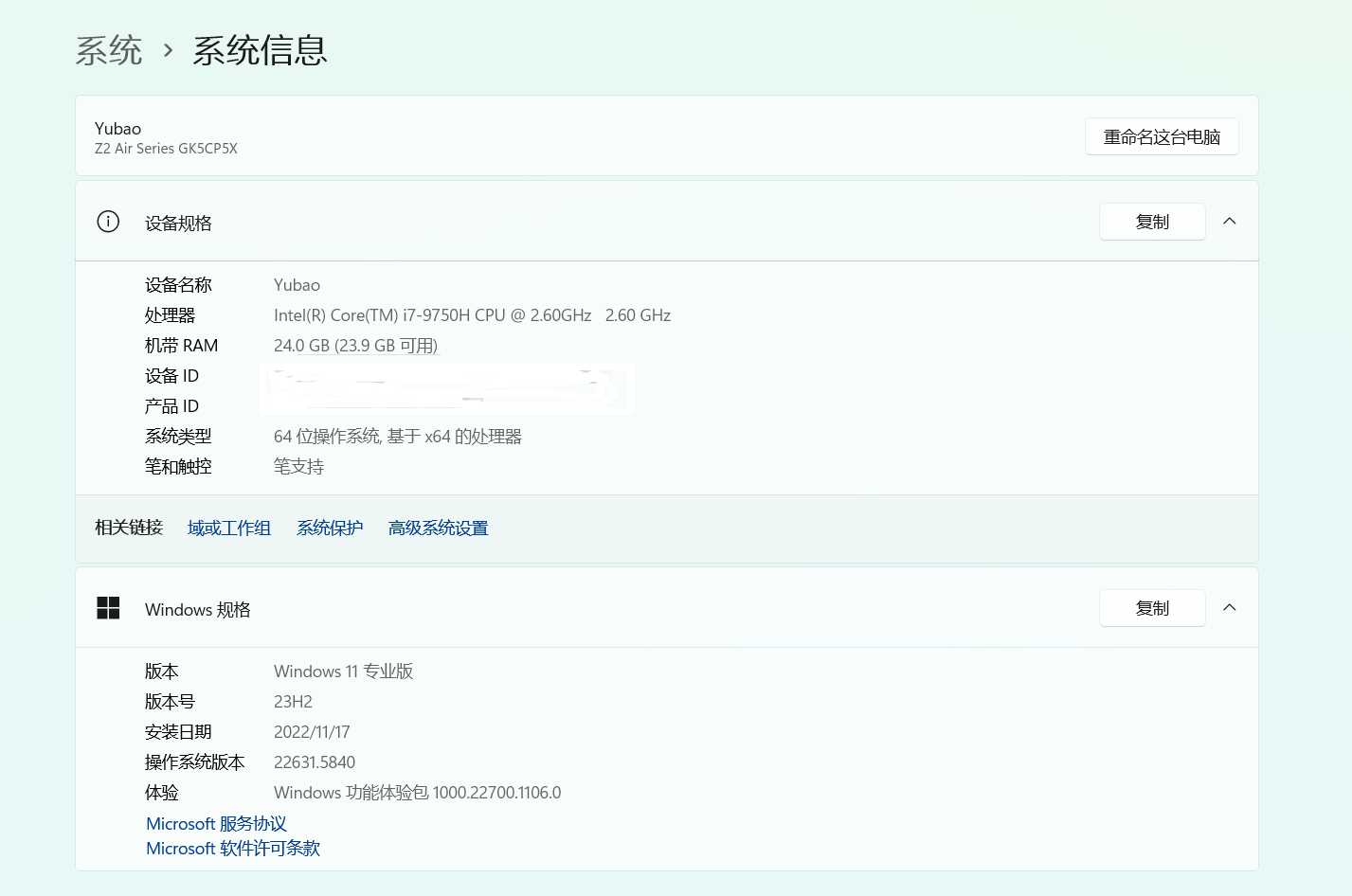Collapse the Windows 规格 section chevron
Viewport: 1352px width, 896px height.
[x=1229, y=607]
